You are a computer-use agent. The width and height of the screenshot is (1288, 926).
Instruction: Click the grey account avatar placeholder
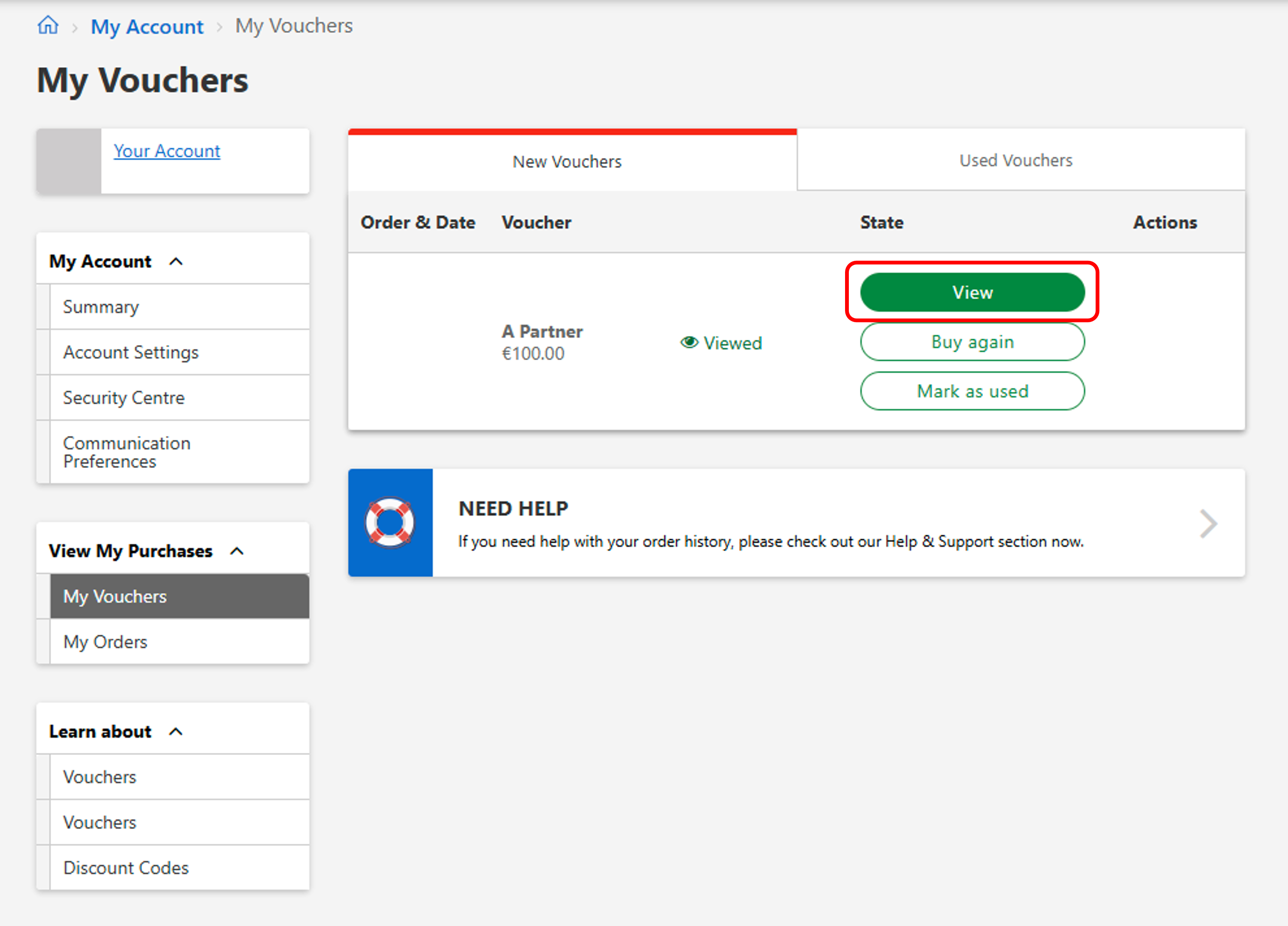point(69,161)
